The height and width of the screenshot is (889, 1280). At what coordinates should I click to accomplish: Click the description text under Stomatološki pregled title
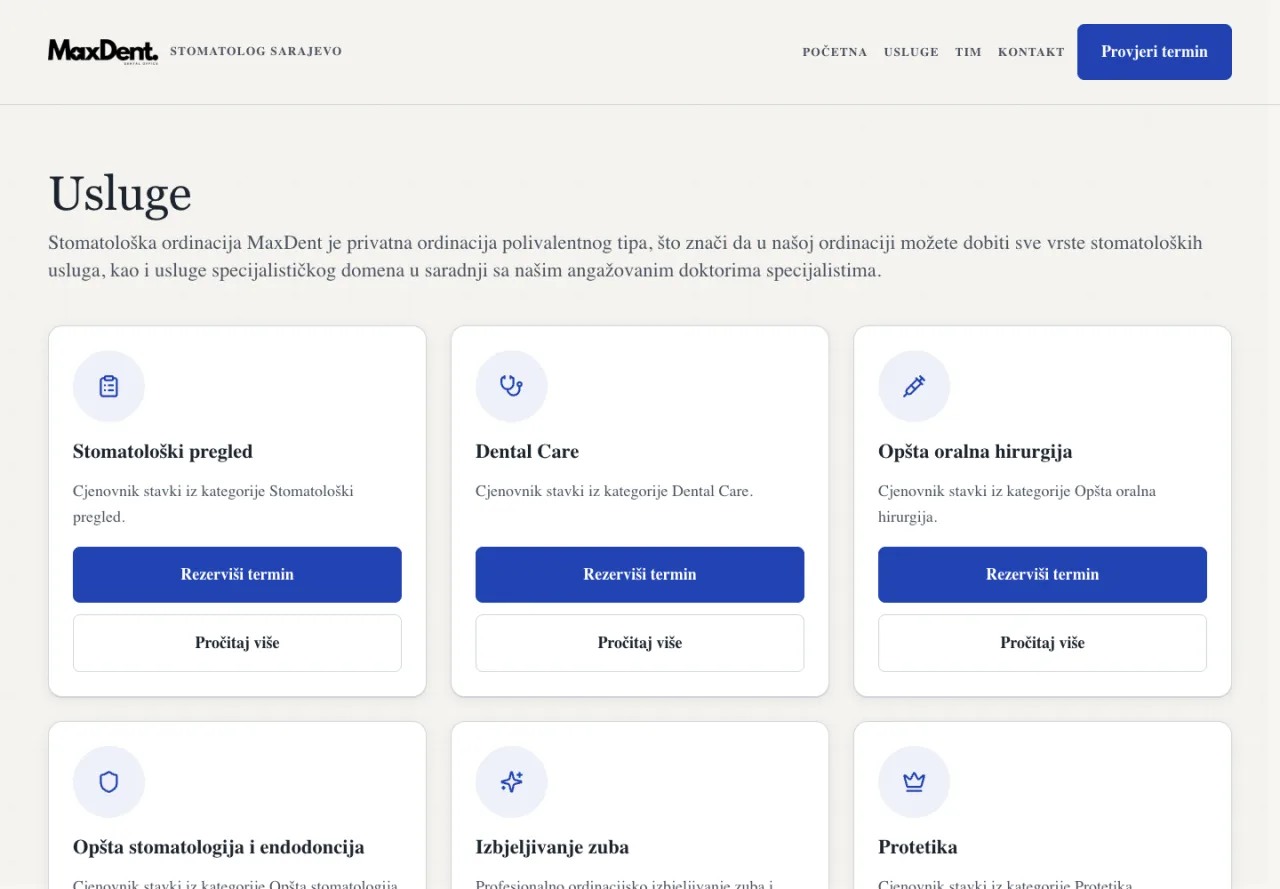click(213, 504)
